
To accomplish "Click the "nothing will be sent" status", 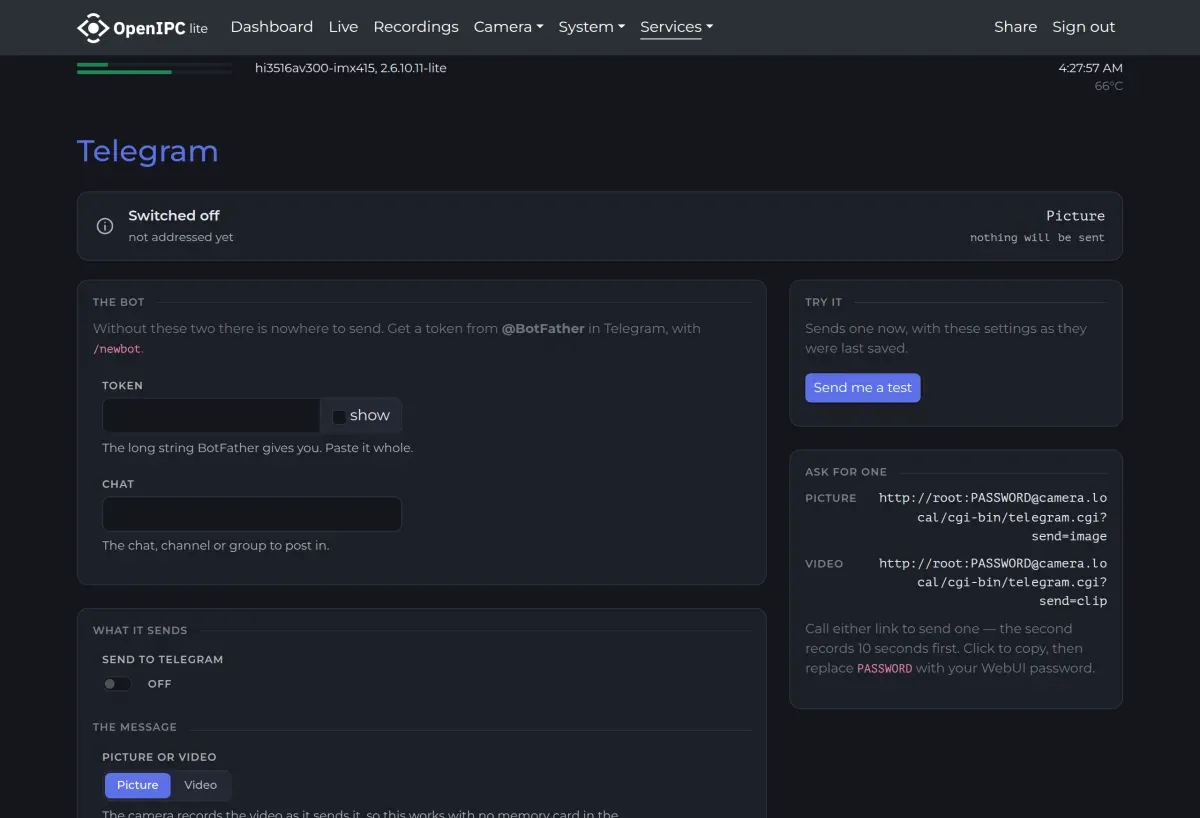I will pyautogui.click(x=1037, y=238).
